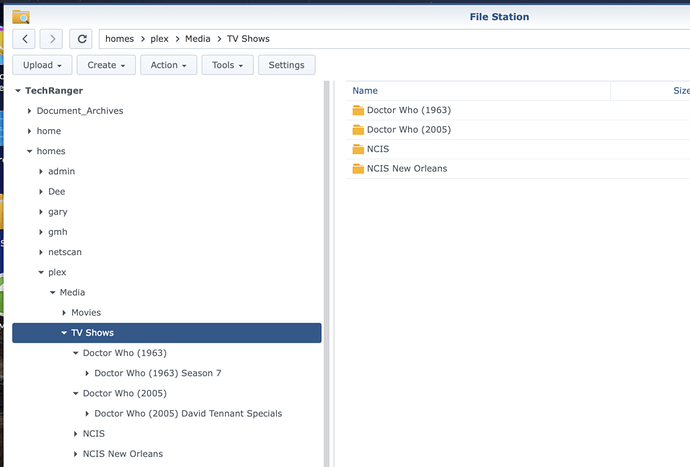Select the gary tree folder
690x467 pixels.
[58, 212]
